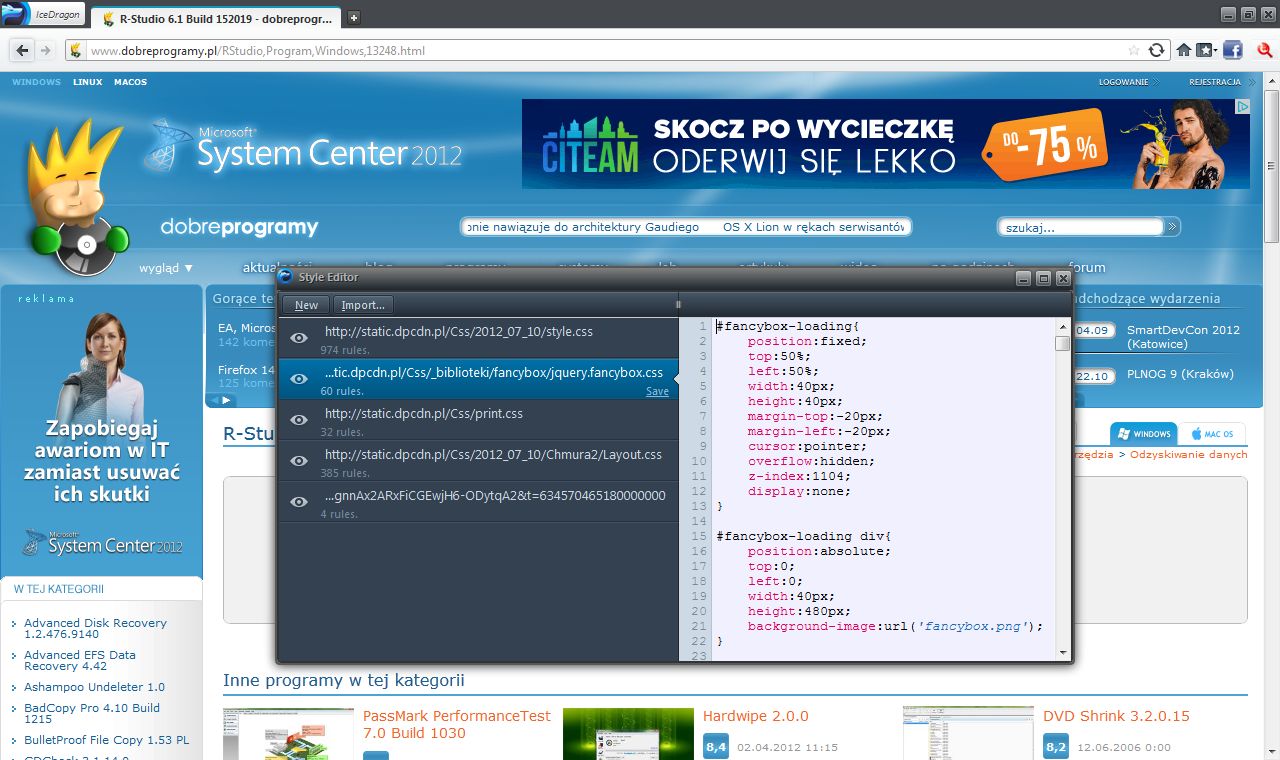Click the Style Editor scrollbar down arrow
This screenshot has width=1280, height=760.
1062,652
